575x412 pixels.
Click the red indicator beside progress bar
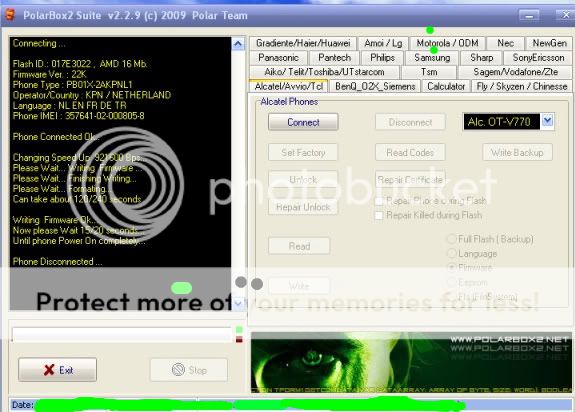point(239,340)
